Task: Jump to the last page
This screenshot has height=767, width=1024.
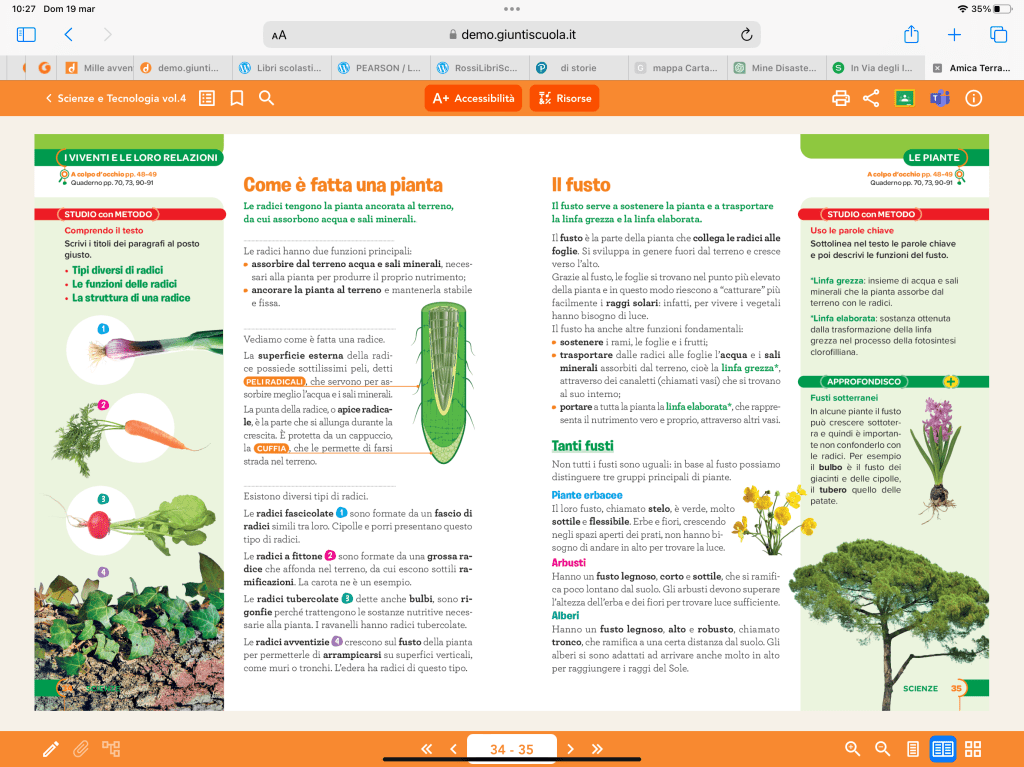Action: tap(598, 748)
